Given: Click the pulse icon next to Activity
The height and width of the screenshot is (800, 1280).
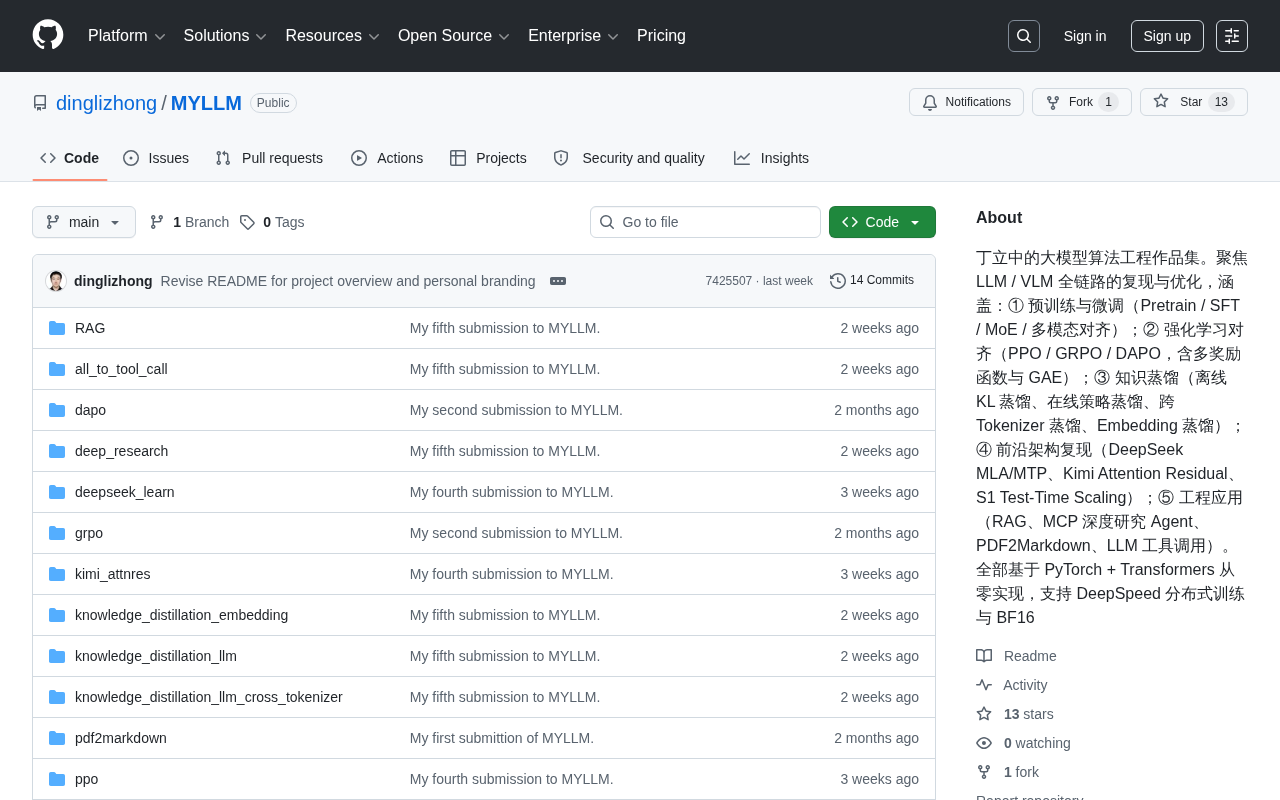Looking at the screenshot, I should tap(984, 685).
